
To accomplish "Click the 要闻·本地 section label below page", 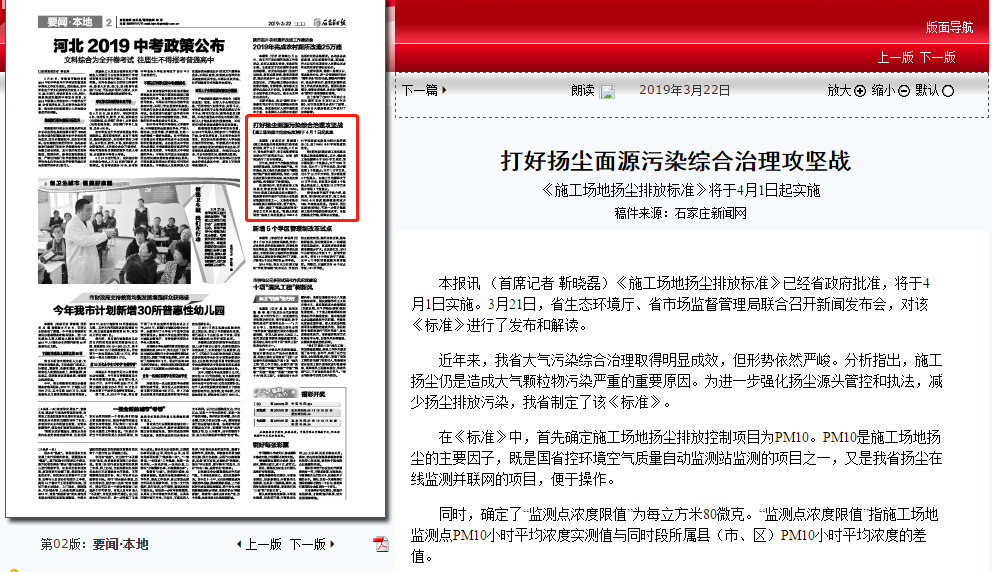I will (120, 544).
